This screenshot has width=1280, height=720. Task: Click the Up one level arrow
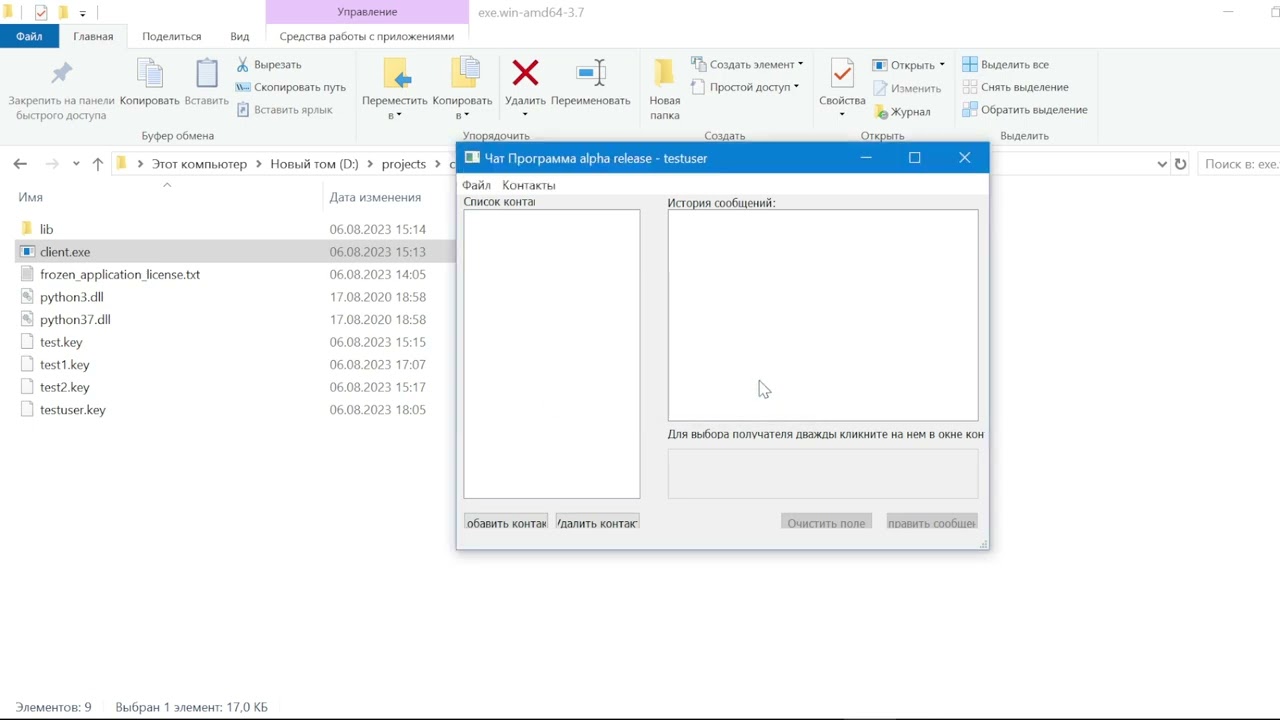(97, 164)
